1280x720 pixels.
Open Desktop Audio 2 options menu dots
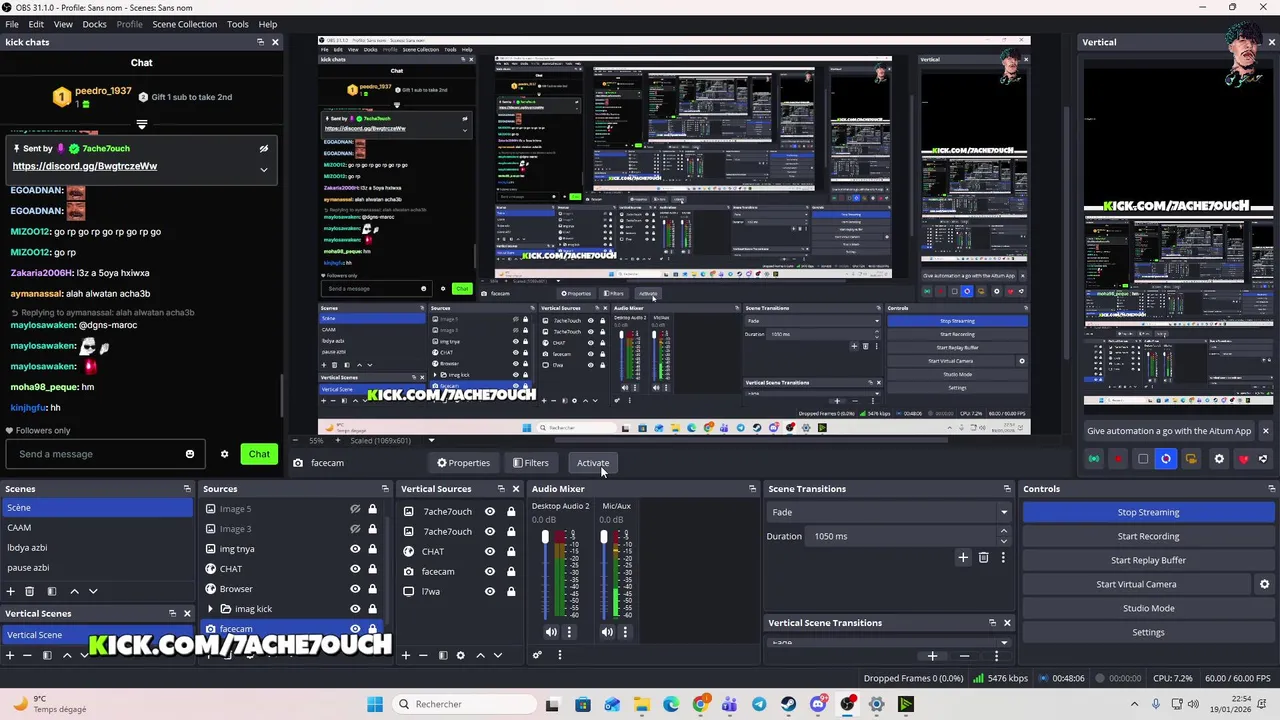pyautogui.click(x=569, y=632)
